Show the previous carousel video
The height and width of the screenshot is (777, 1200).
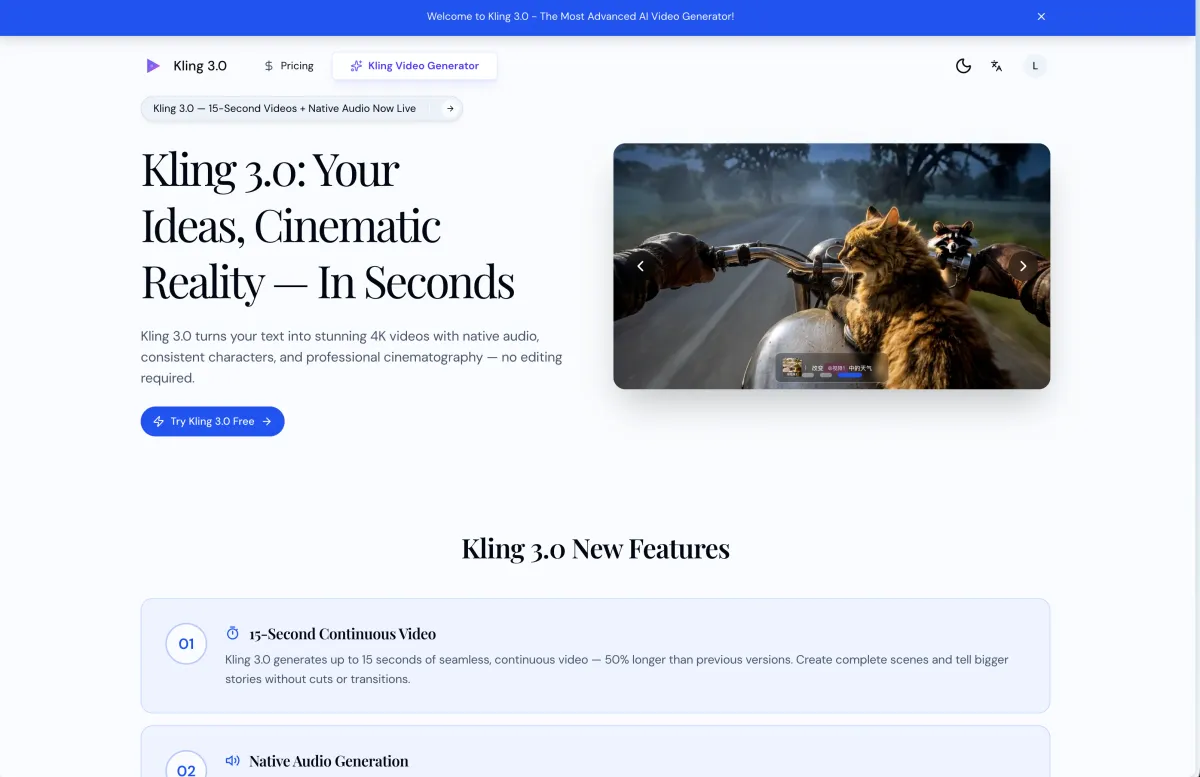pos(641,266)
